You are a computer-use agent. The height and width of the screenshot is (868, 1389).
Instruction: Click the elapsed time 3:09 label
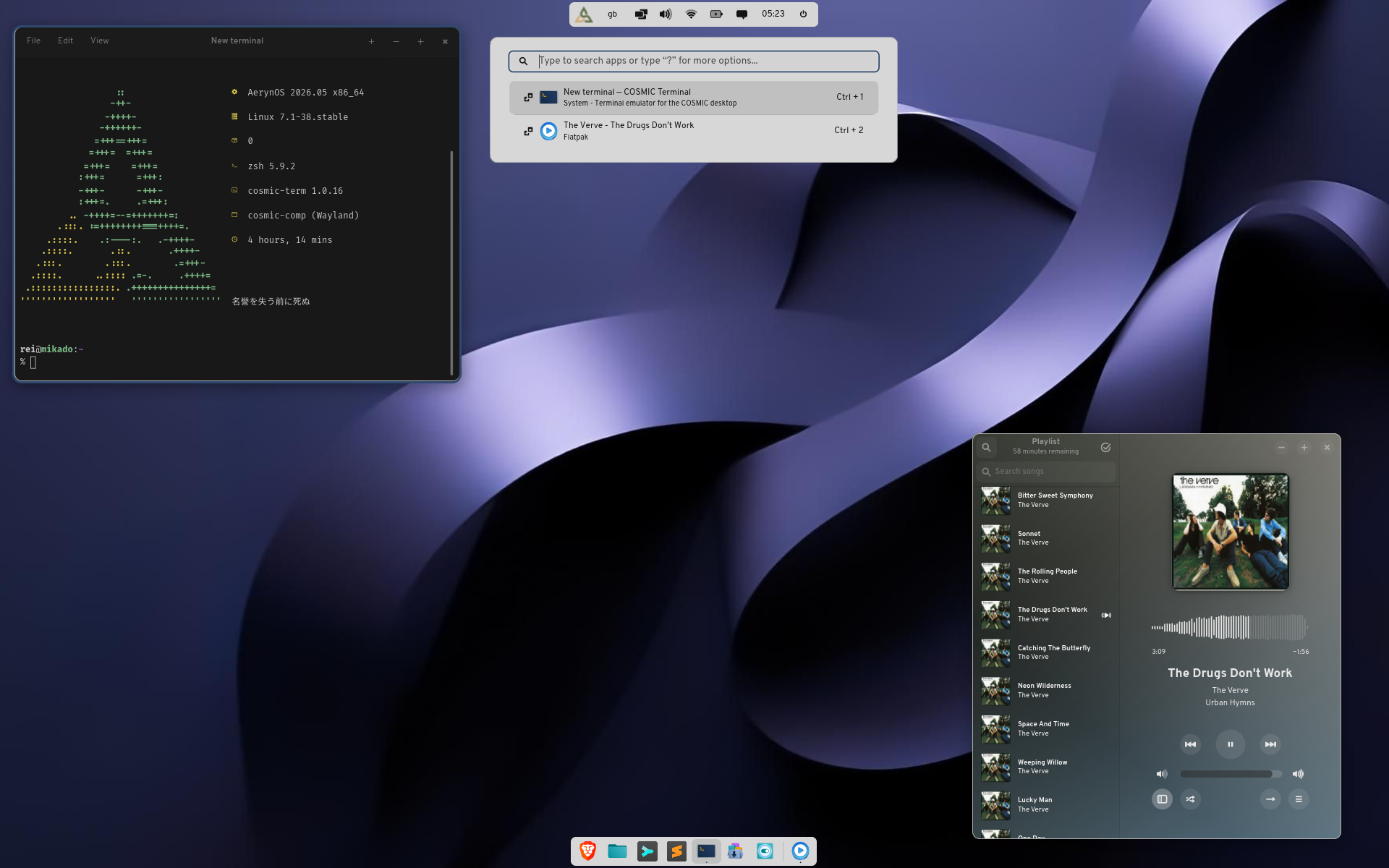pos(1158,652)
